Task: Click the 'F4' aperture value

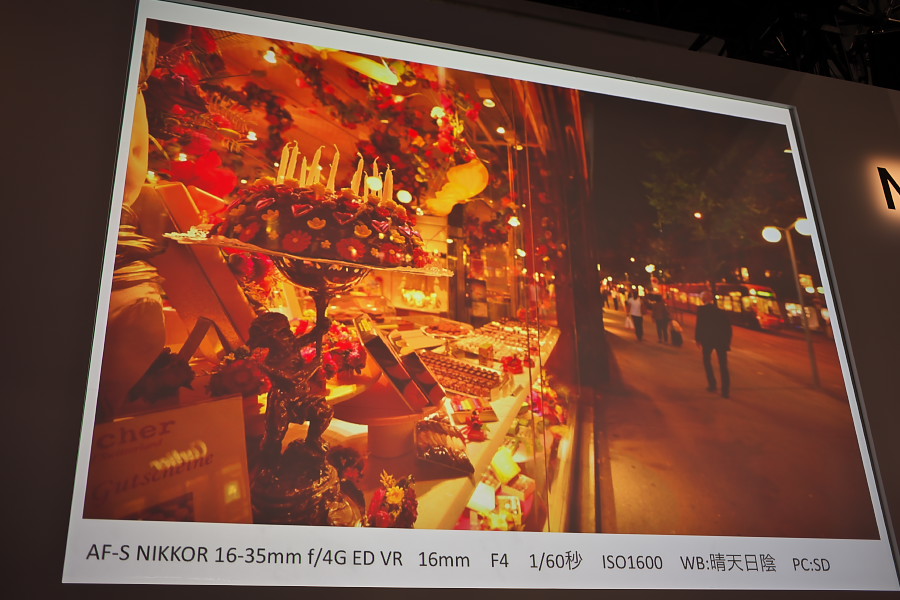Action: 499,560
